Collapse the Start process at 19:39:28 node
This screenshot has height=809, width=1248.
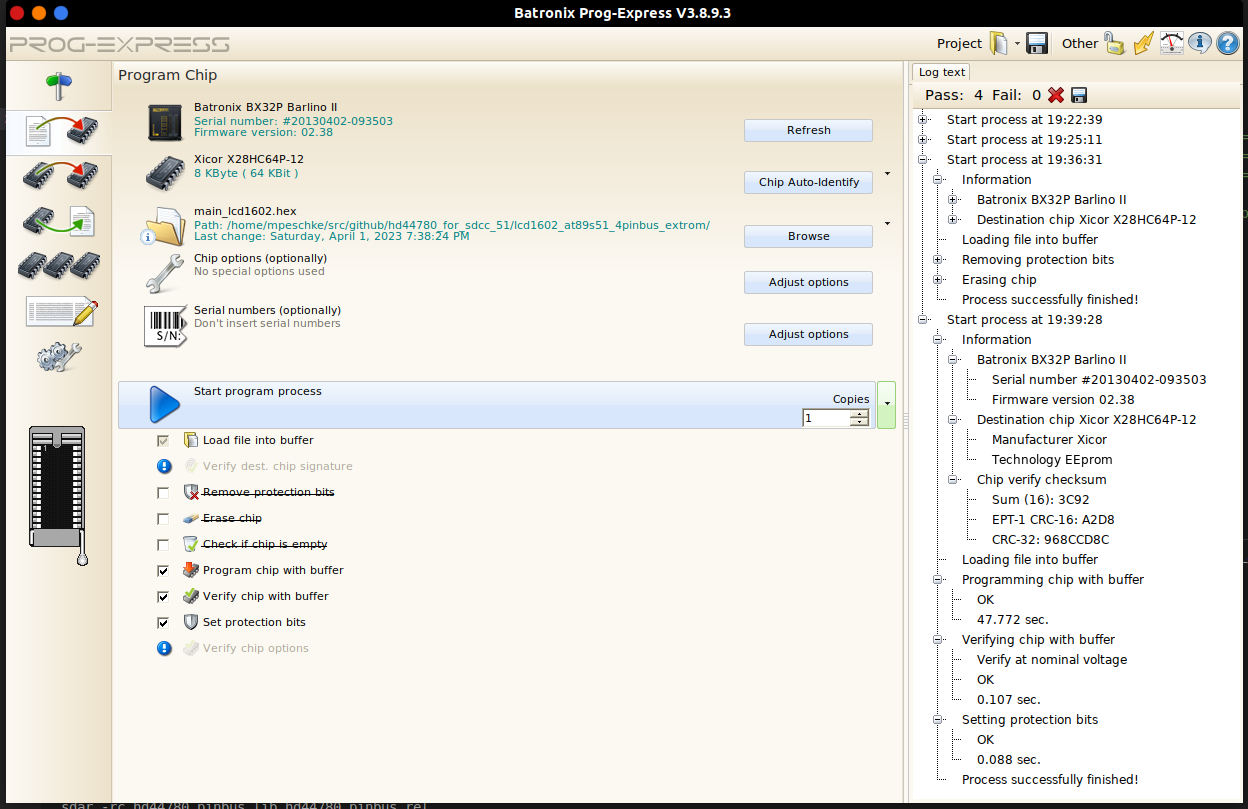(x=923, y=320)
